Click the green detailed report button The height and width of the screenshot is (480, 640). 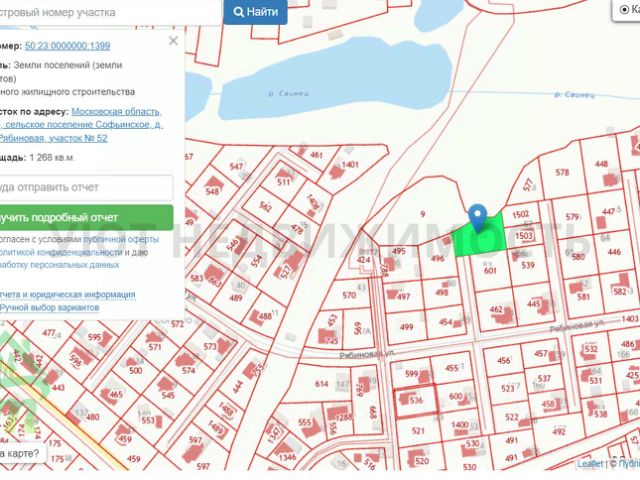(x=86, y=218)
